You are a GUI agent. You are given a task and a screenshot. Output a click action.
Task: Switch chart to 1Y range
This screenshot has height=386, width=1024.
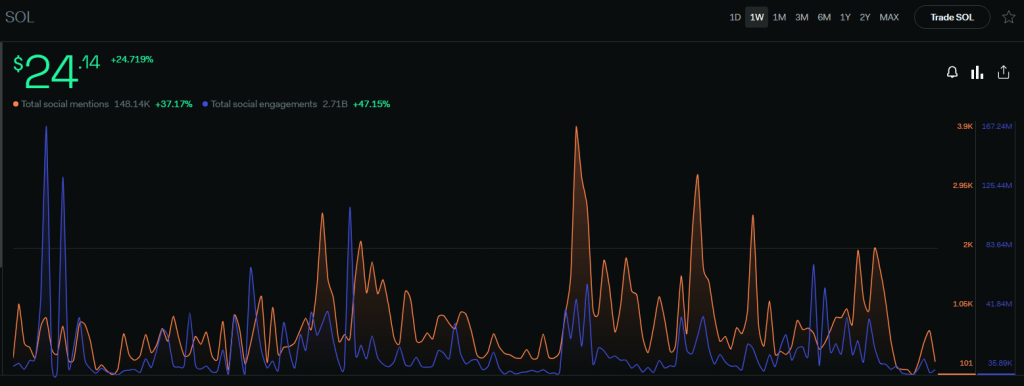(845, 18)
